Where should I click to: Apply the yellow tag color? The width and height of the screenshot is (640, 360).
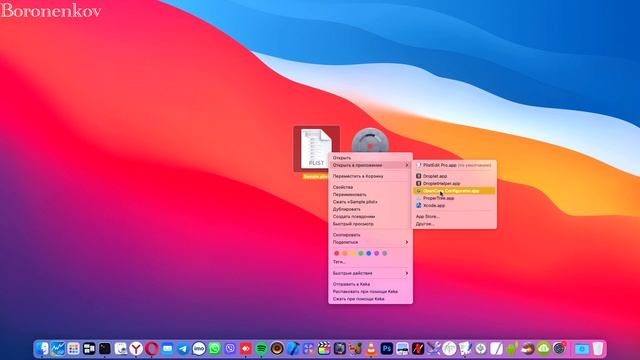coord(353,253)
